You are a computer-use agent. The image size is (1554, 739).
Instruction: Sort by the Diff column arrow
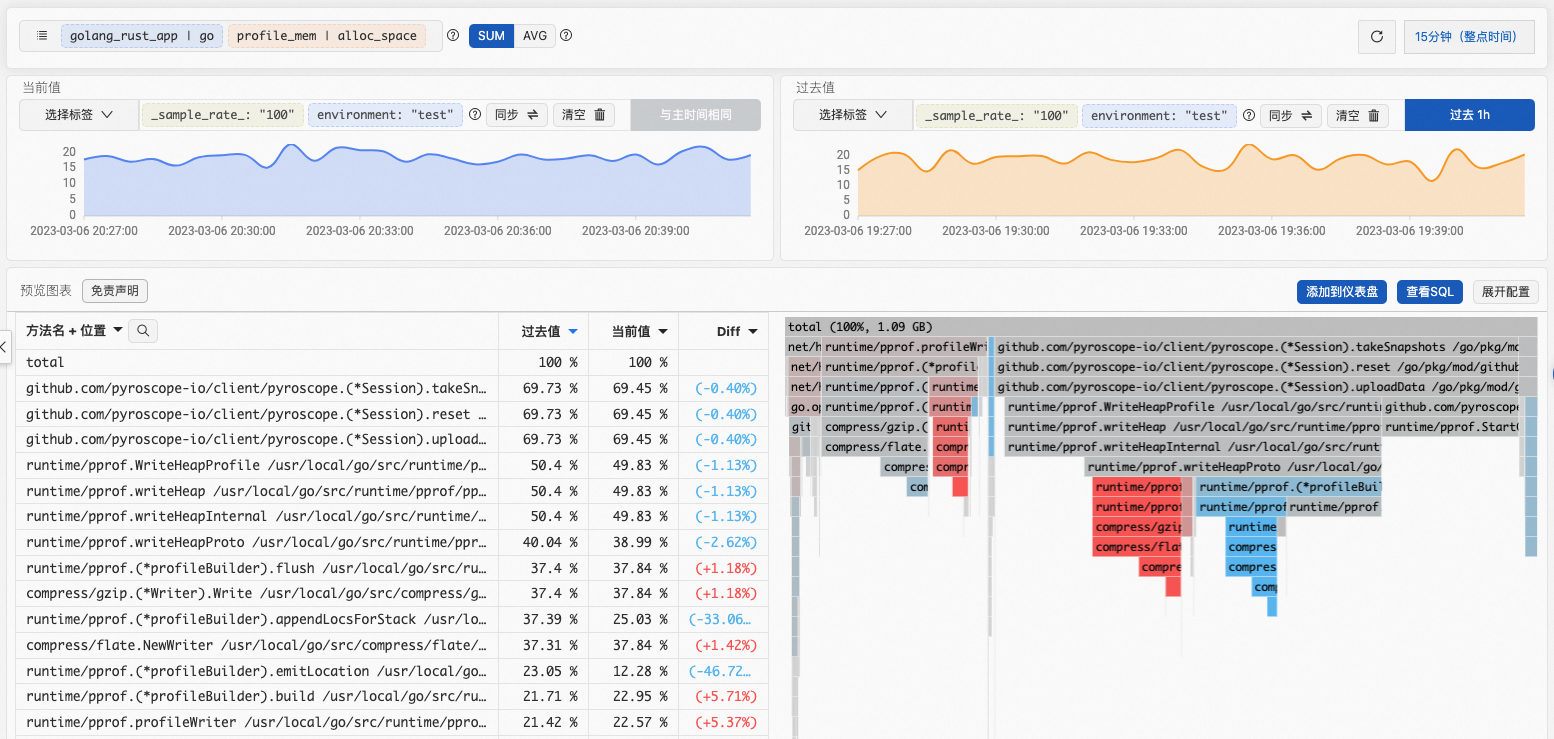pyautogui.click(x=753, y=331)
